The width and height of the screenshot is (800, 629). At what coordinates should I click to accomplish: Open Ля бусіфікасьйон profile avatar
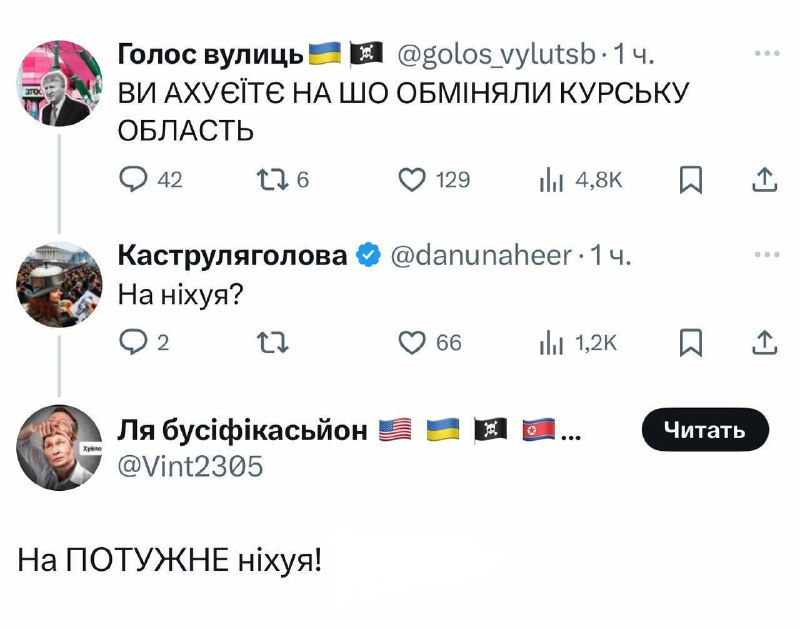point(60,447)
